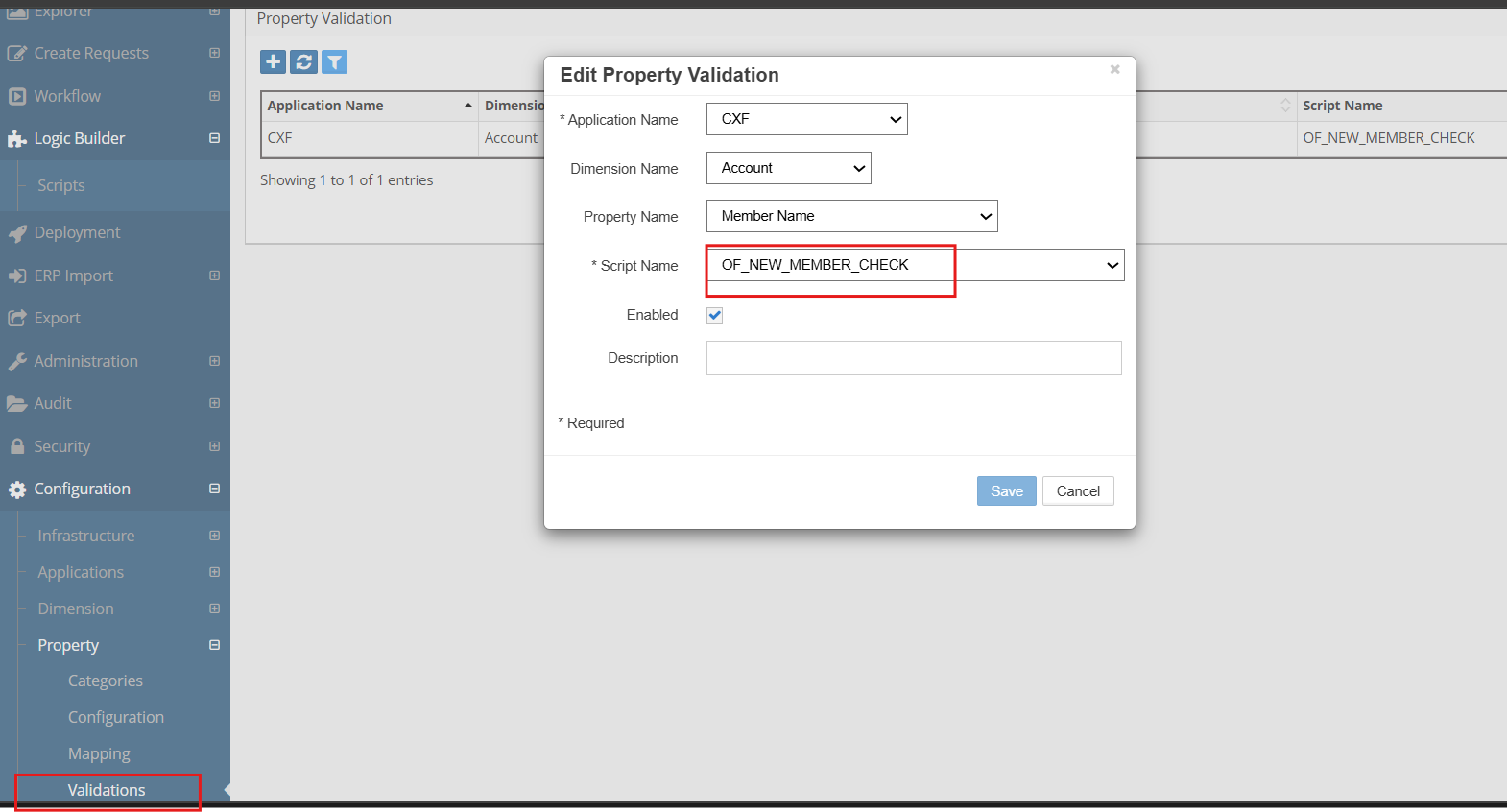
Task: Uncheck the Enabled checkbox
Action: click(715, 316)
